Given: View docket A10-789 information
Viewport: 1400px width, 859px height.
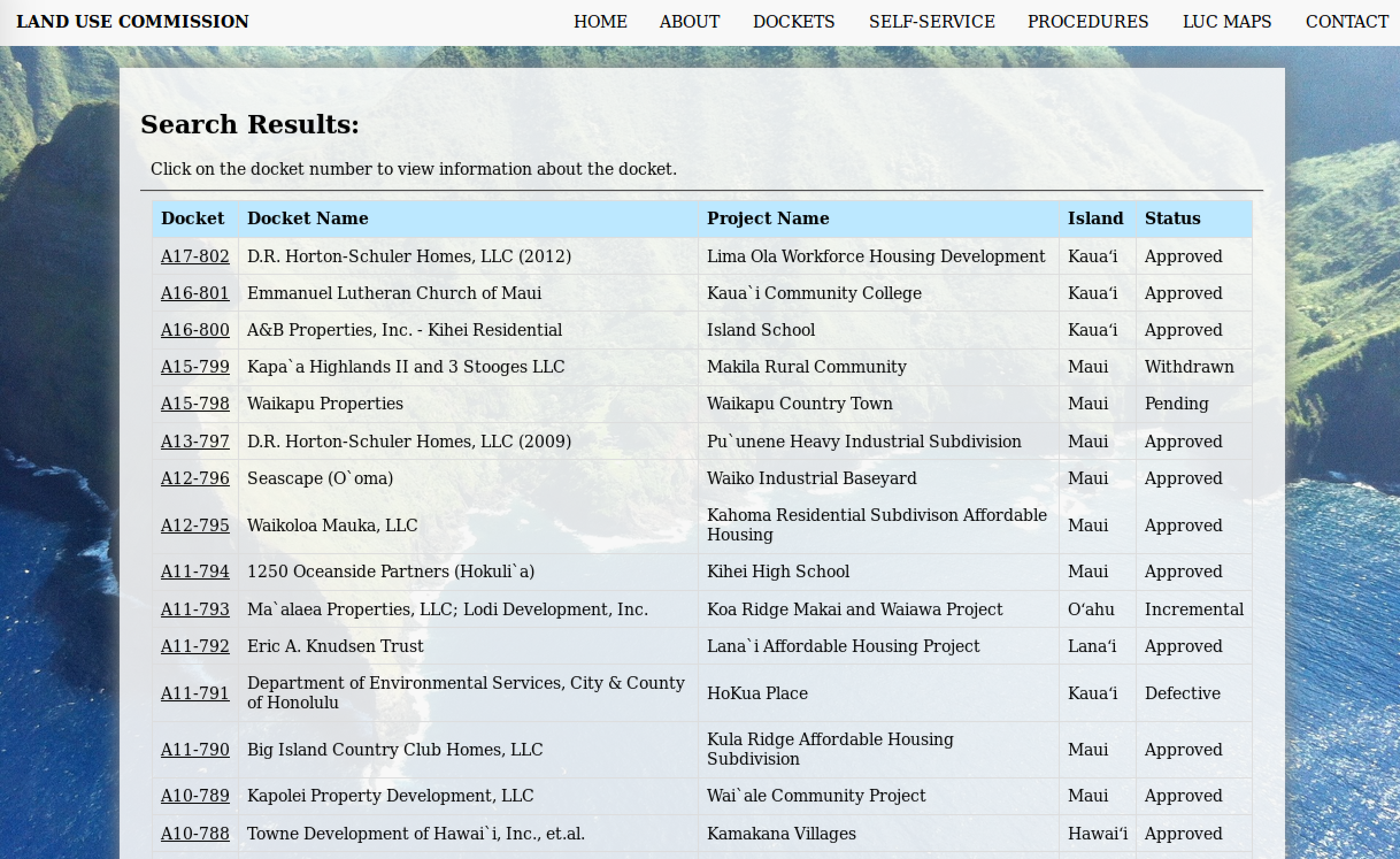Looking at the screenshot, I should tap(195, 796).
